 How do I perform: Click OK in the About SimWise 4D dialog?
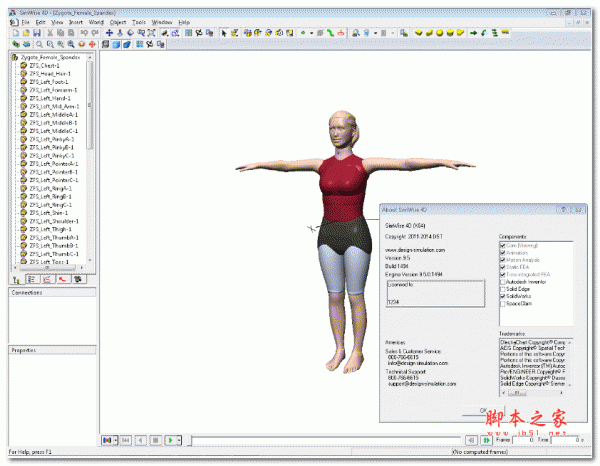coord(483,410)
